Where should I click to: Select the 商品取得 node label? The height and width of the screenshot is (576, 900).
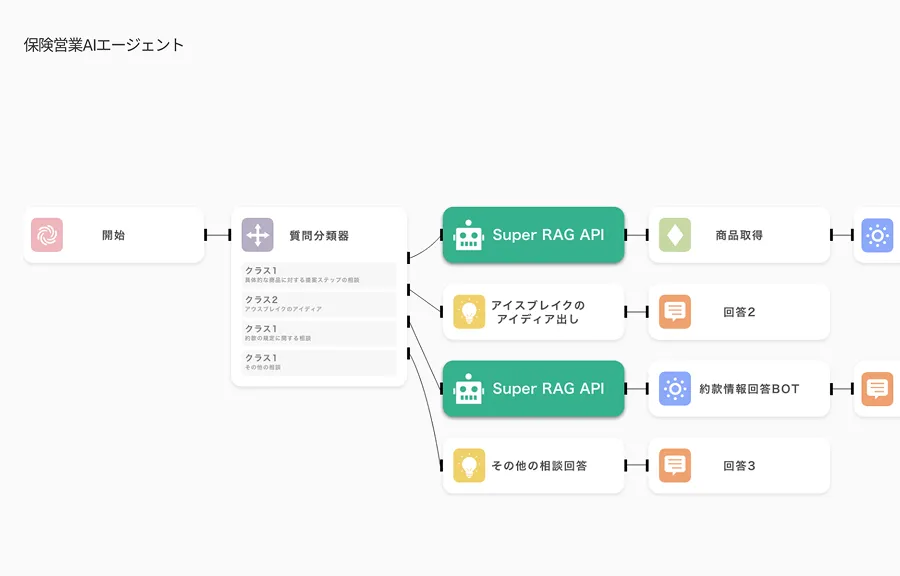tap(739, 235)
